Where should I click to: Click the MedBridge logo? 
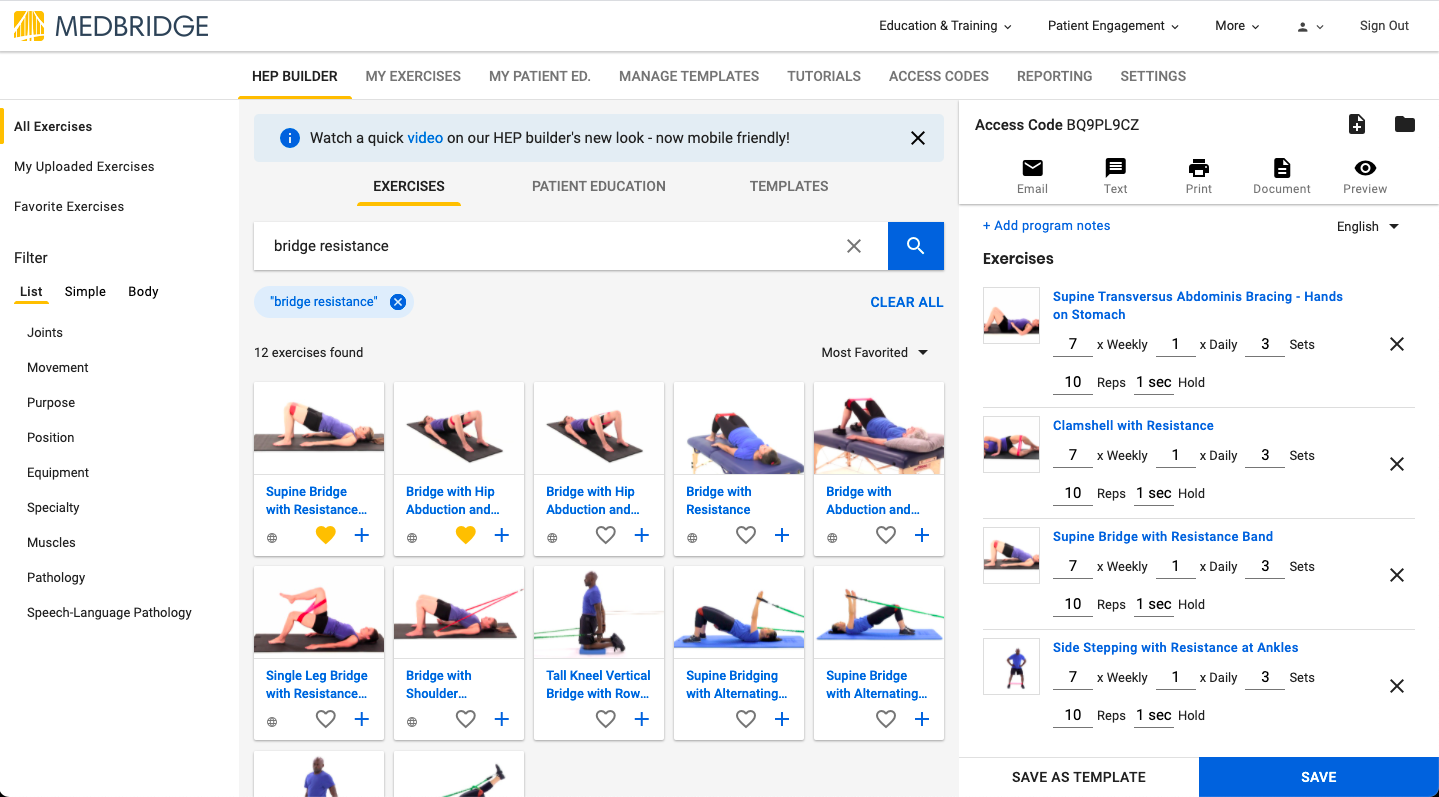coord(111,26)
